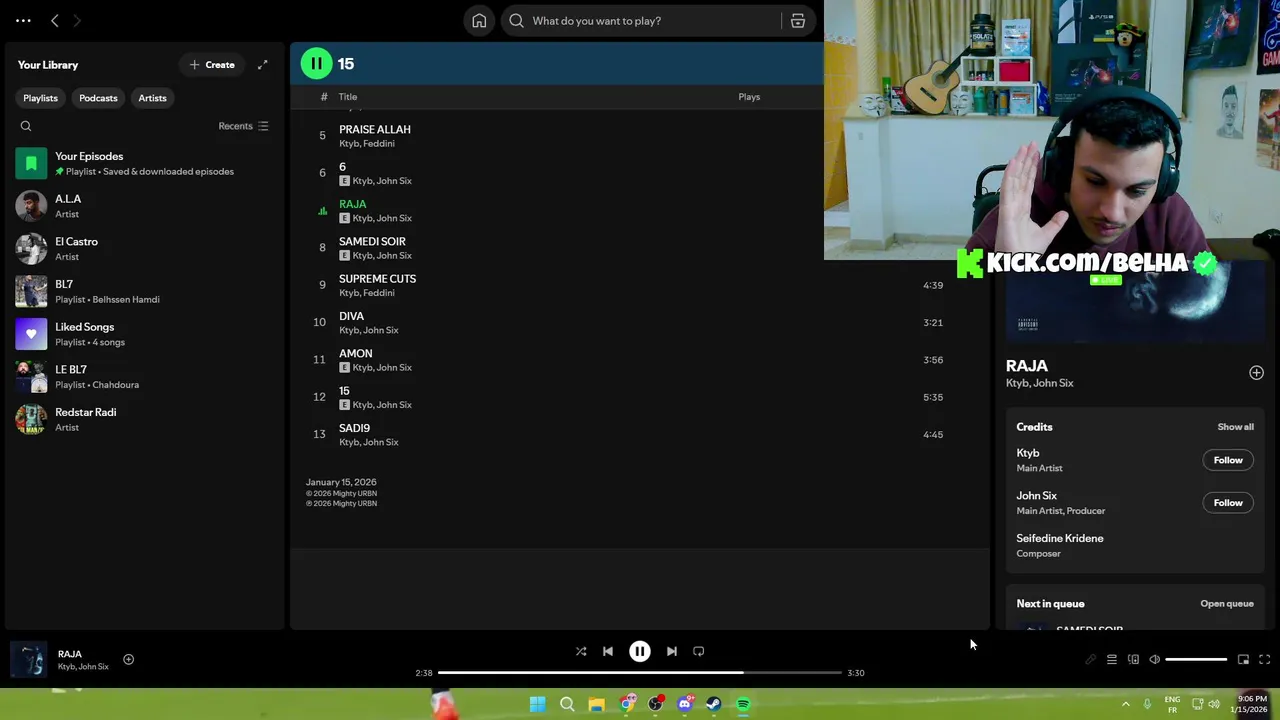Open File Explorer from the taskbar
The height and width of the screenshot is (720, 1280).
(x=596, y=705)
